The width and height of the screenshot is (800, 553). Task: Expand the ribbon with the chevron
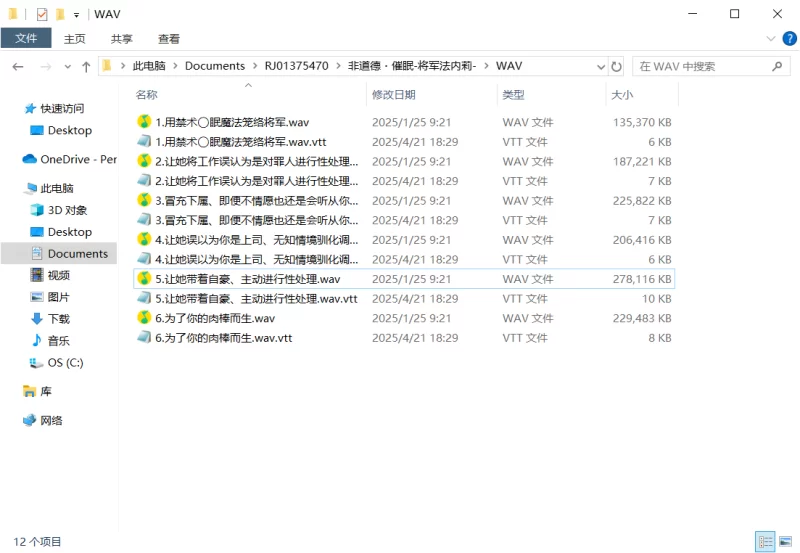pyautogui.click(x=770, y=39)
